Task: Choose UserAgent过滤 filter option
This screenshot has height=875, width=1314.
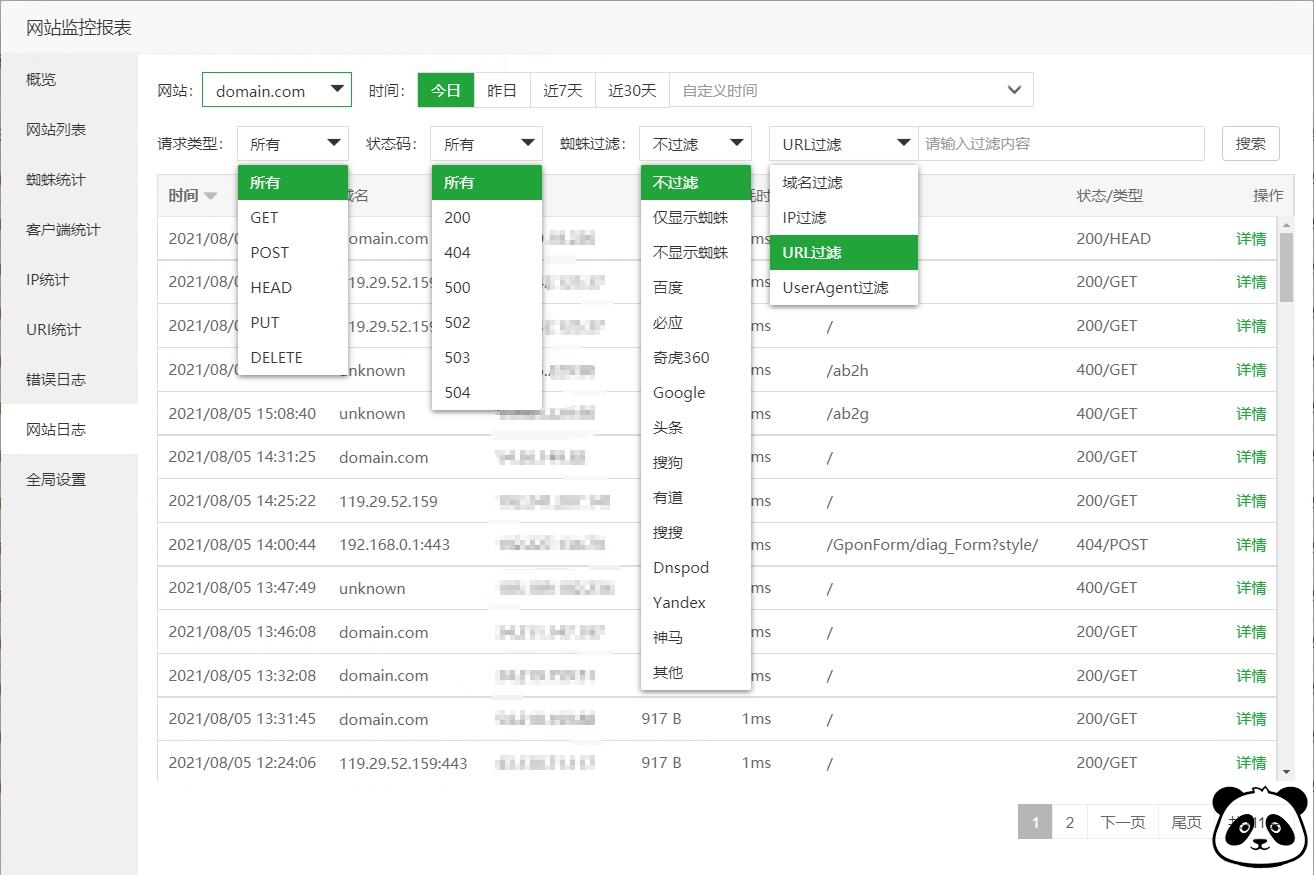Action: 835,288
